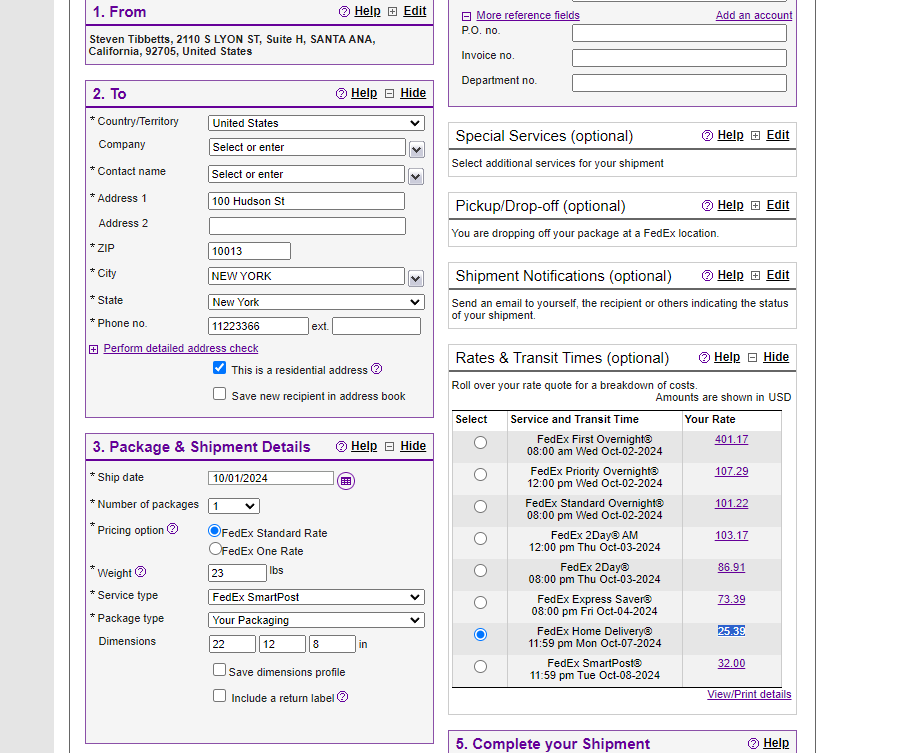Open Contact name dropdown arrow
The image size is (913, 753).
(x=416, y=176)
